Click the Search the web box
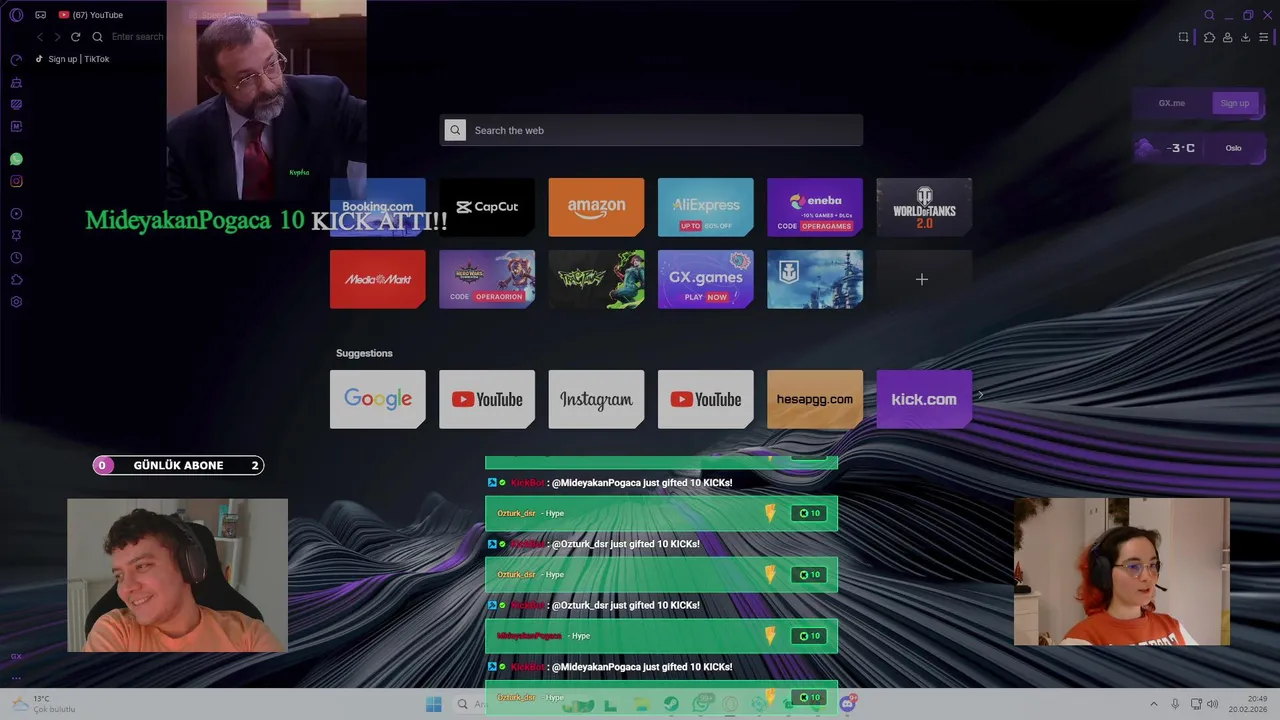The image size is (1280, 720). point(651,130)
